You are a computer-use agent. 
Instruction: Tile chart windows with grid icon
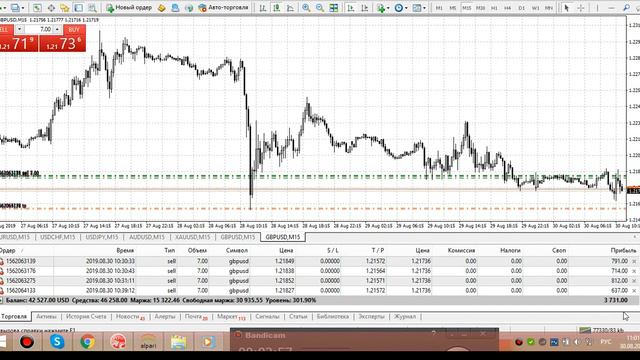(334, 8)
